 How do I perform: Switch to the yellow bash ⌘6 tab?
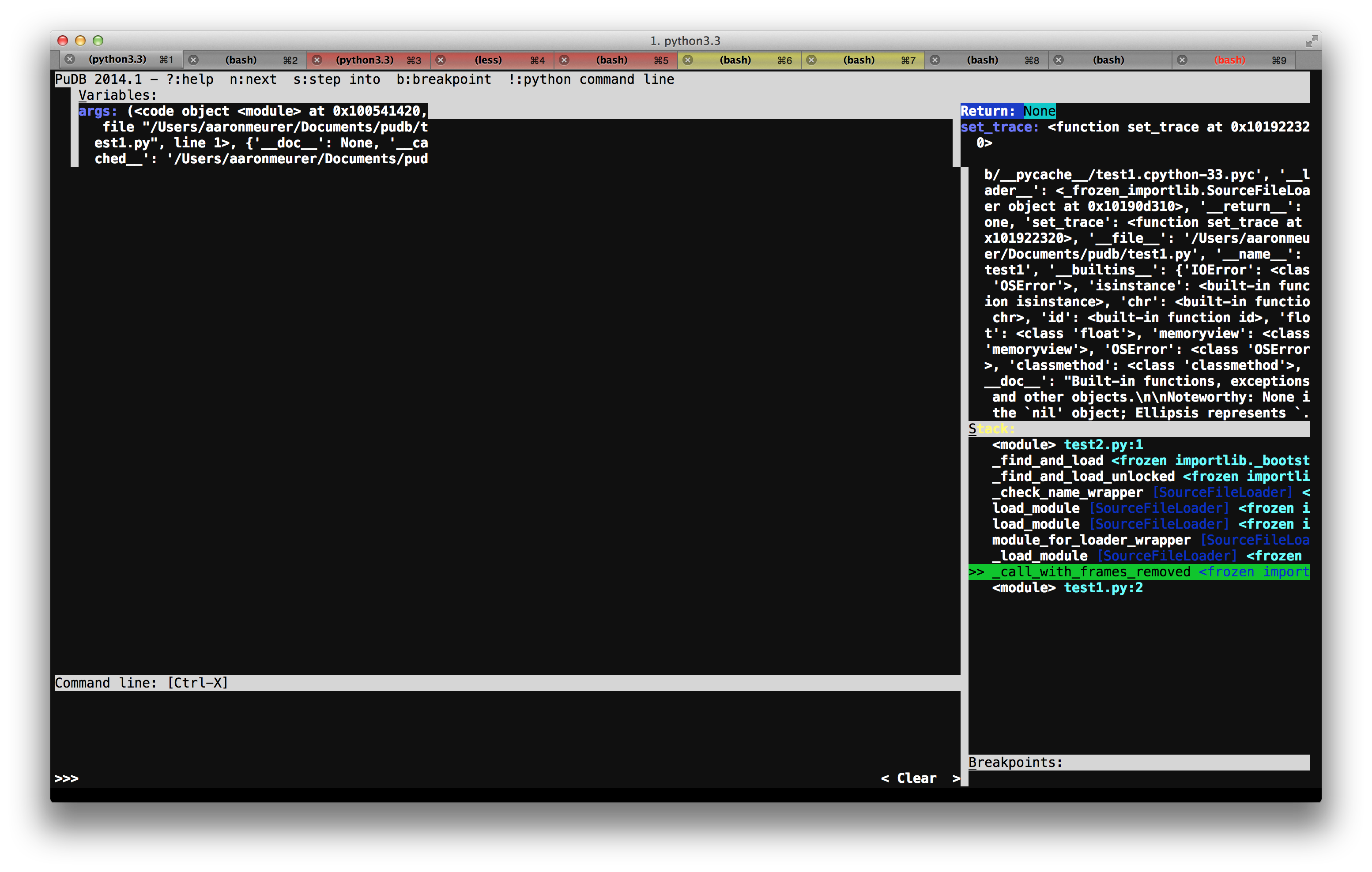point(739,60)
